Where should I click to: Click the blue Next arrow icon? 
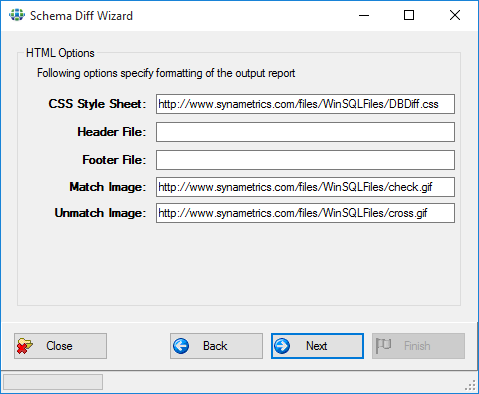[282, 346]
